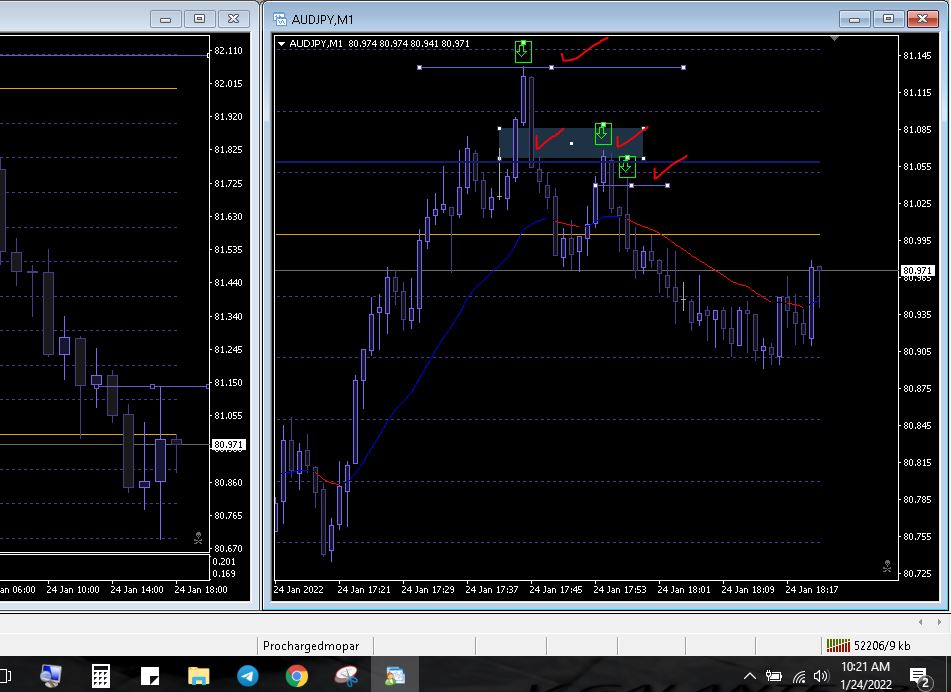
Task: Click the gray chart shift triangle marker
Action: (834, 38)
